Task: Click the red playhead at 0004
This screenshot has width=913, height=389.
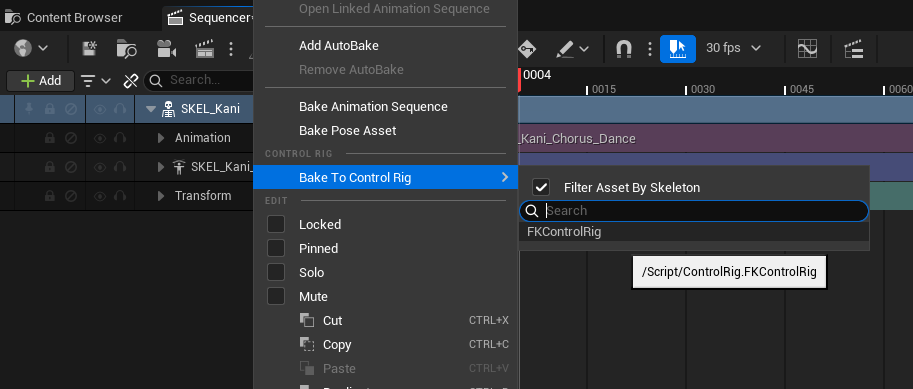Action: (519, 80)
